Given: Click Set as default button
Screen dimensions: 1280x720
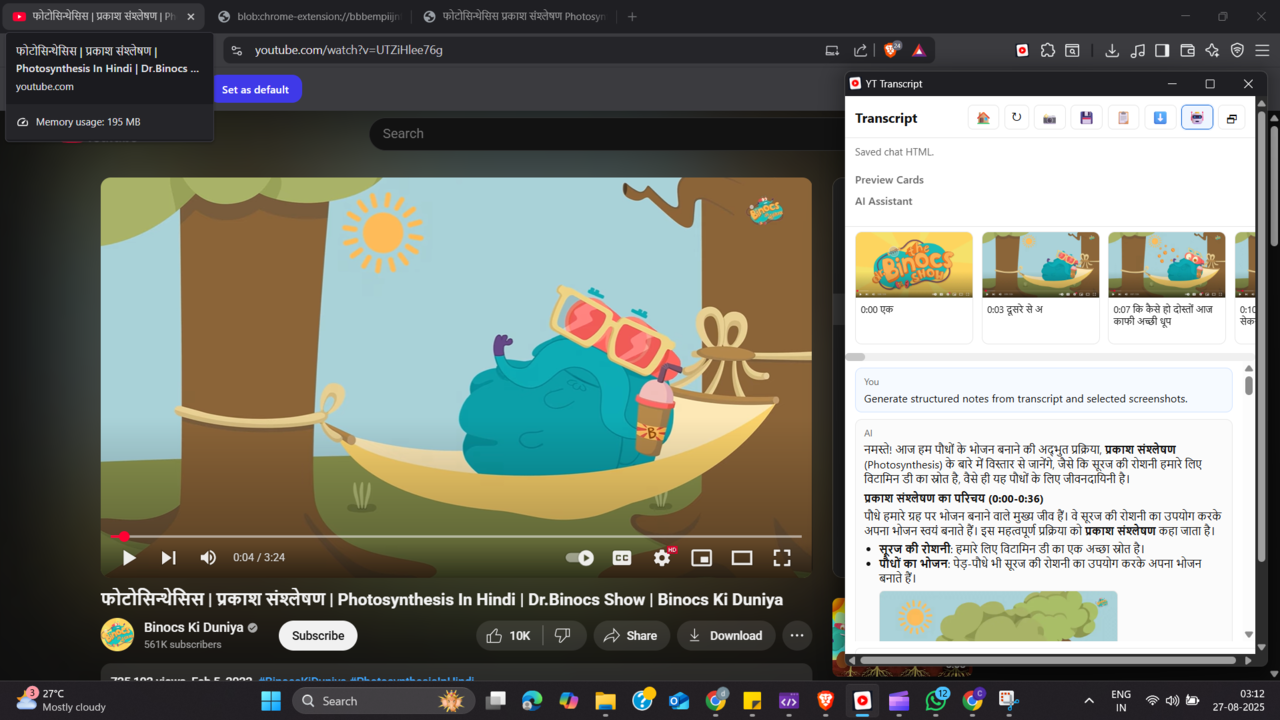Looking at the screenshot, I should (x=257, y=89).
